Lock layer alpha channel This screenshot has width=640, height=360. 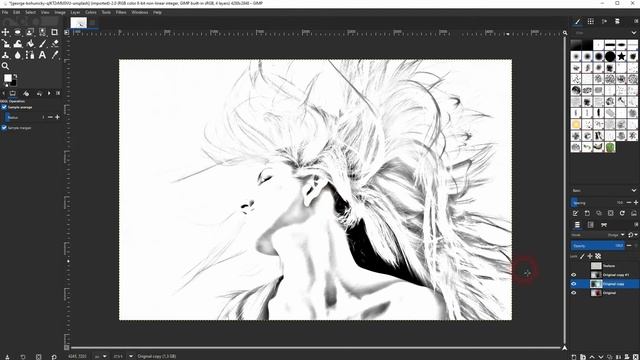[598, 256]
